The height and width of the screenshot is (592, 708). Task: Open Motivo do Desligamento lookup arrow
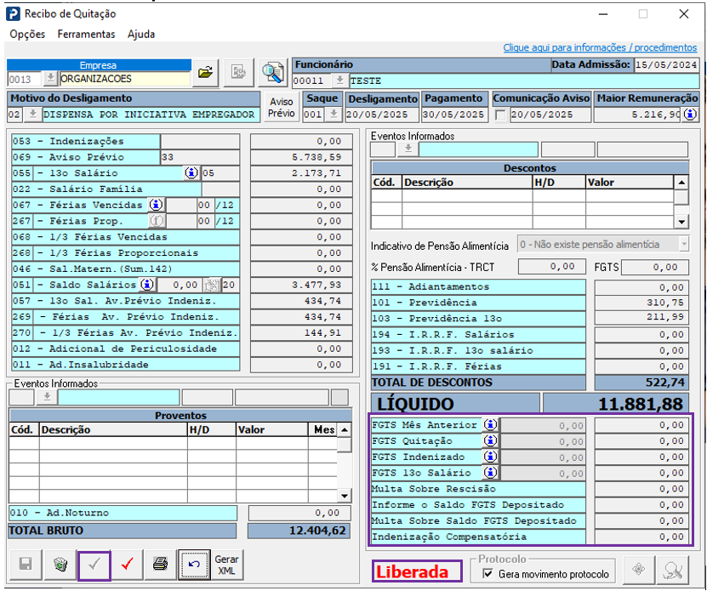point(33,114)
